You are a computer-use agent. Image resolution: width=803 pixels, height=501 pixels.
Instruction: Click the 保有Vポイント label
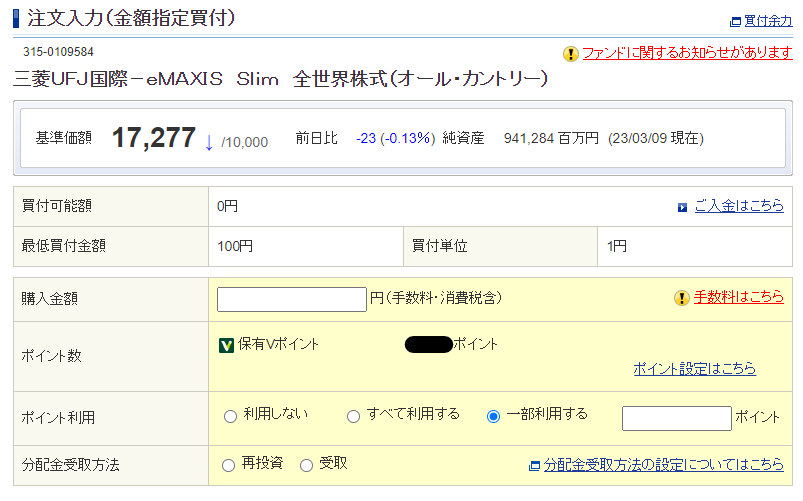pos(278,344)
